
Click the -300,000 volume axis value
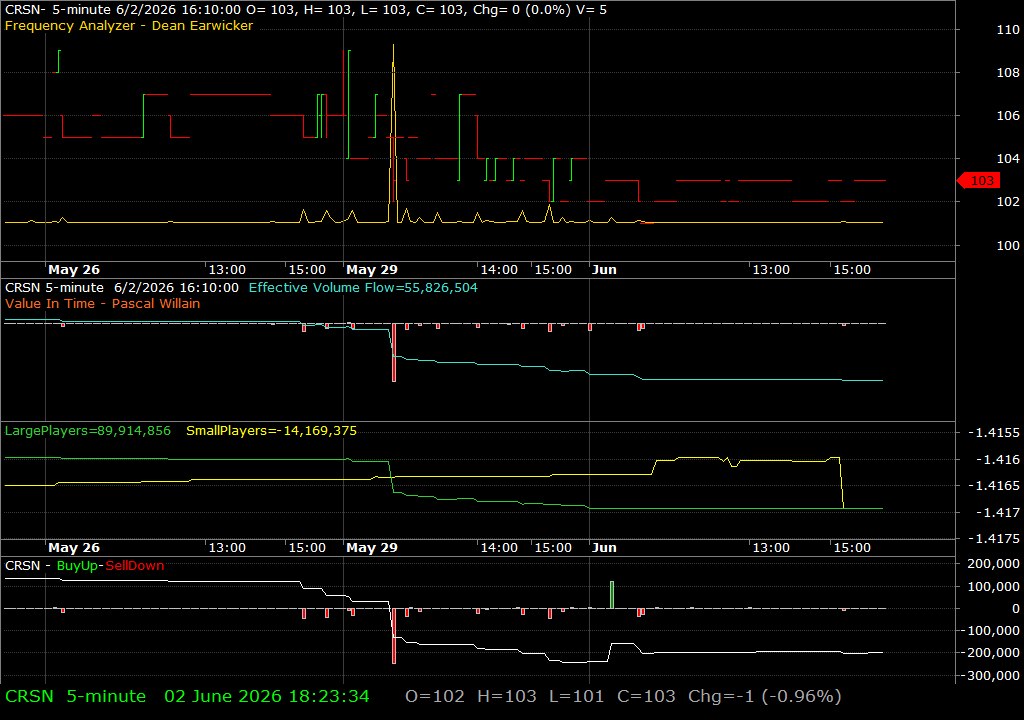(990, 676)
